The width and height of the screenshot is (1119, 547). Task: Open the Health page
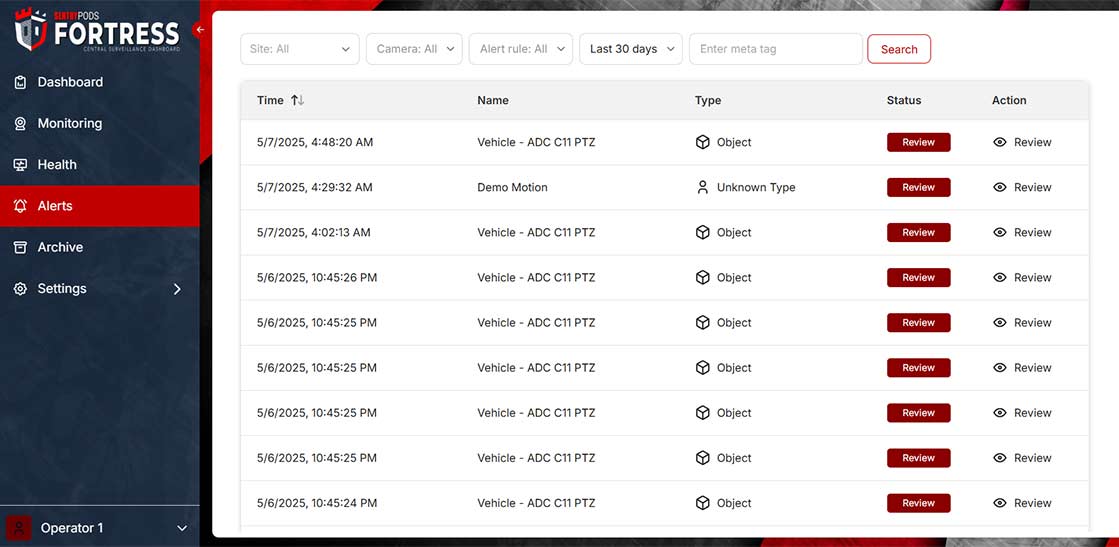[x=100, y=165]
